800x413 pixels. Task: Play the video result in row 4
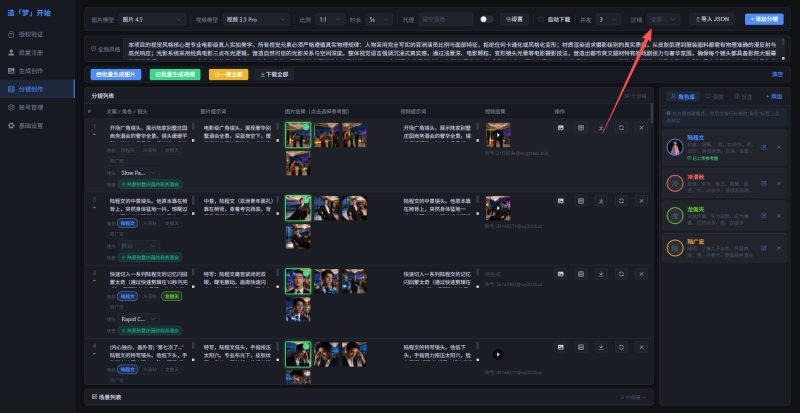(497, 353)
